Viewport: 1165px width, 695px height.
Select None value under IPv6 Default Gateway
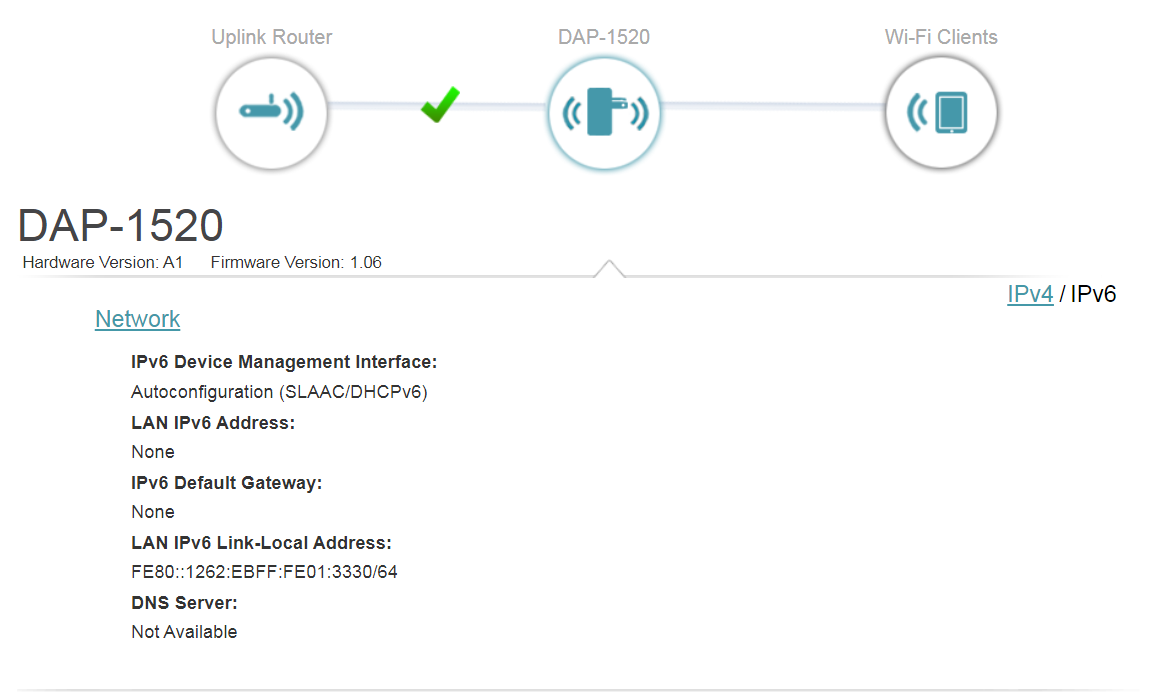click(153, 512)
